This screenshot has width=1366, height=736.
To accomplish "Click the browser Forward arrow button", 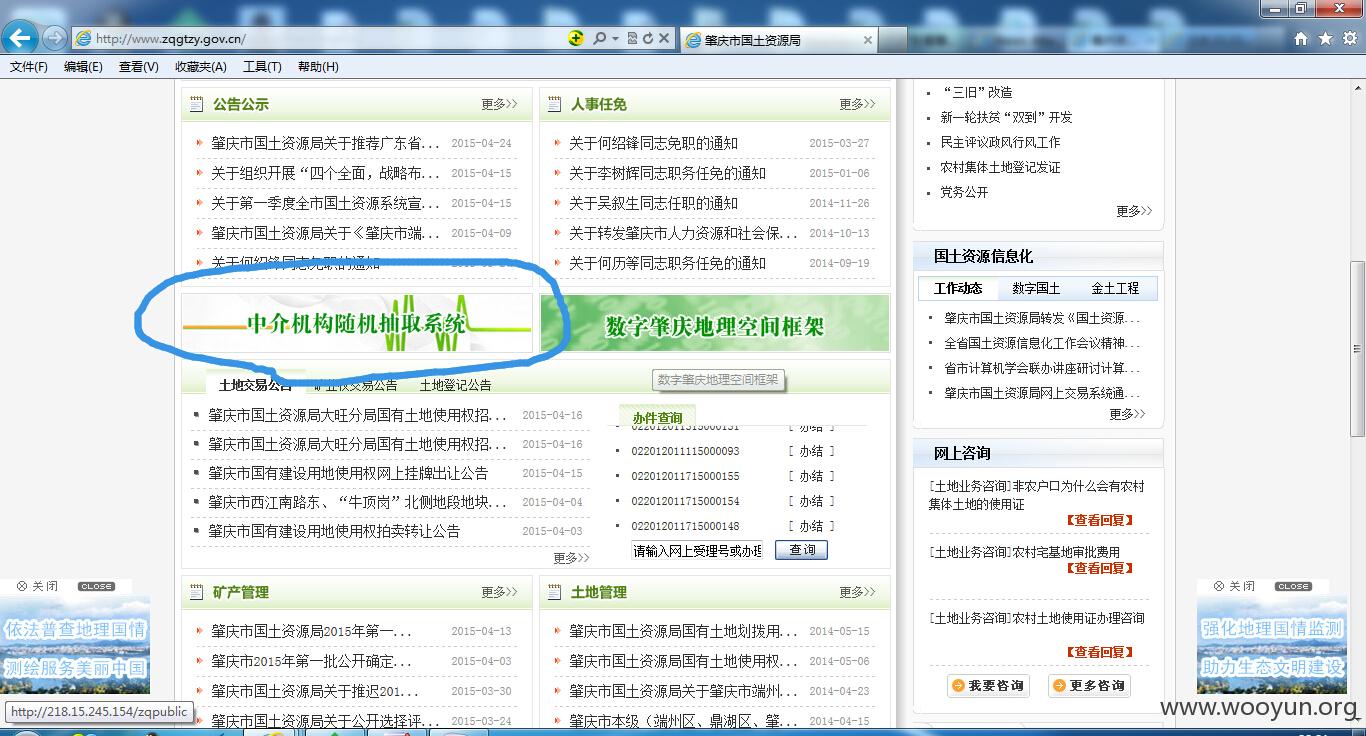I will pyautogui.click(x=54, y=39).
